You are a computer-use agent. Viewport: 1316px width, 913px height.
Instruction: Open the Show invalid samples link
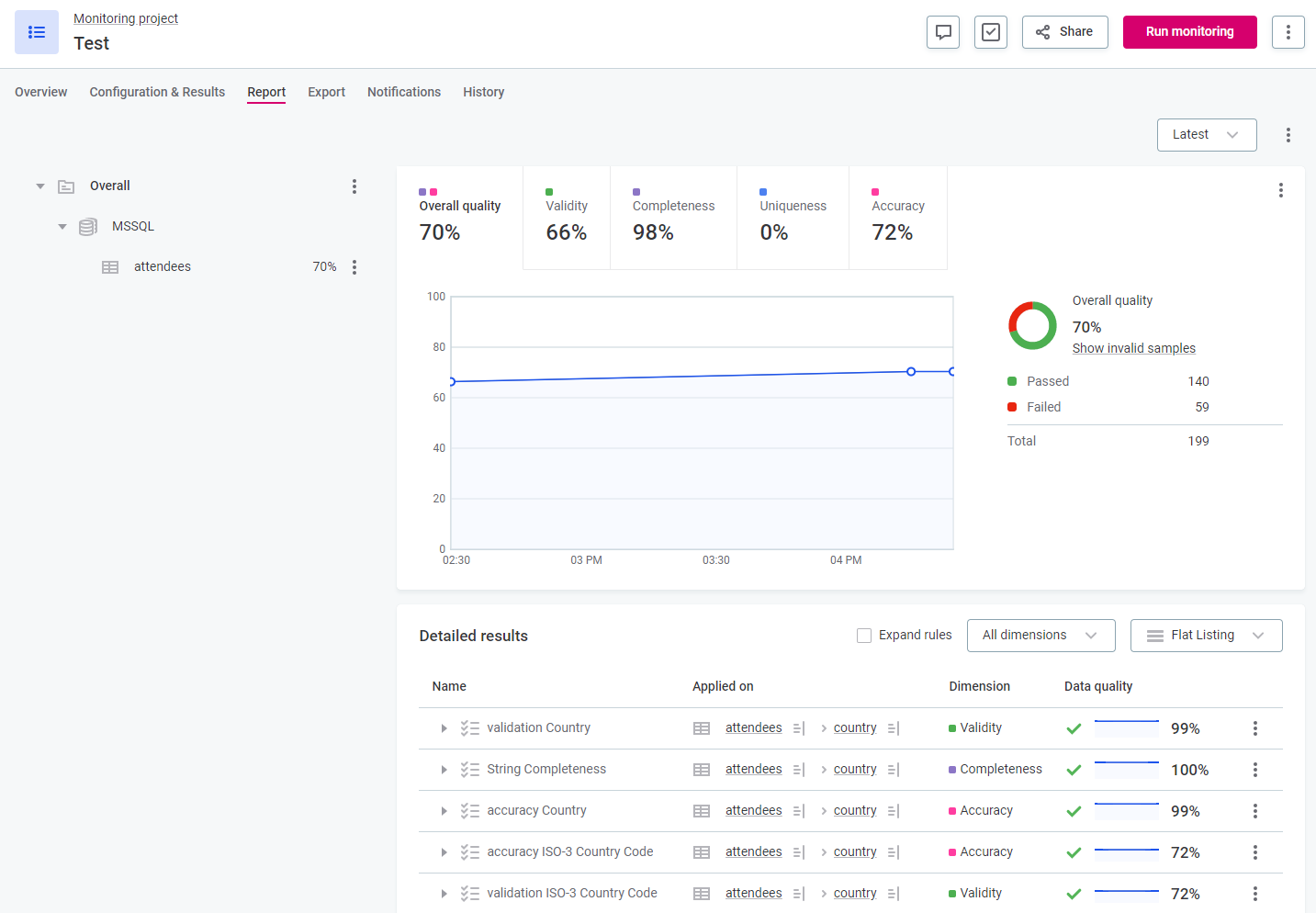click(1133, 348)
